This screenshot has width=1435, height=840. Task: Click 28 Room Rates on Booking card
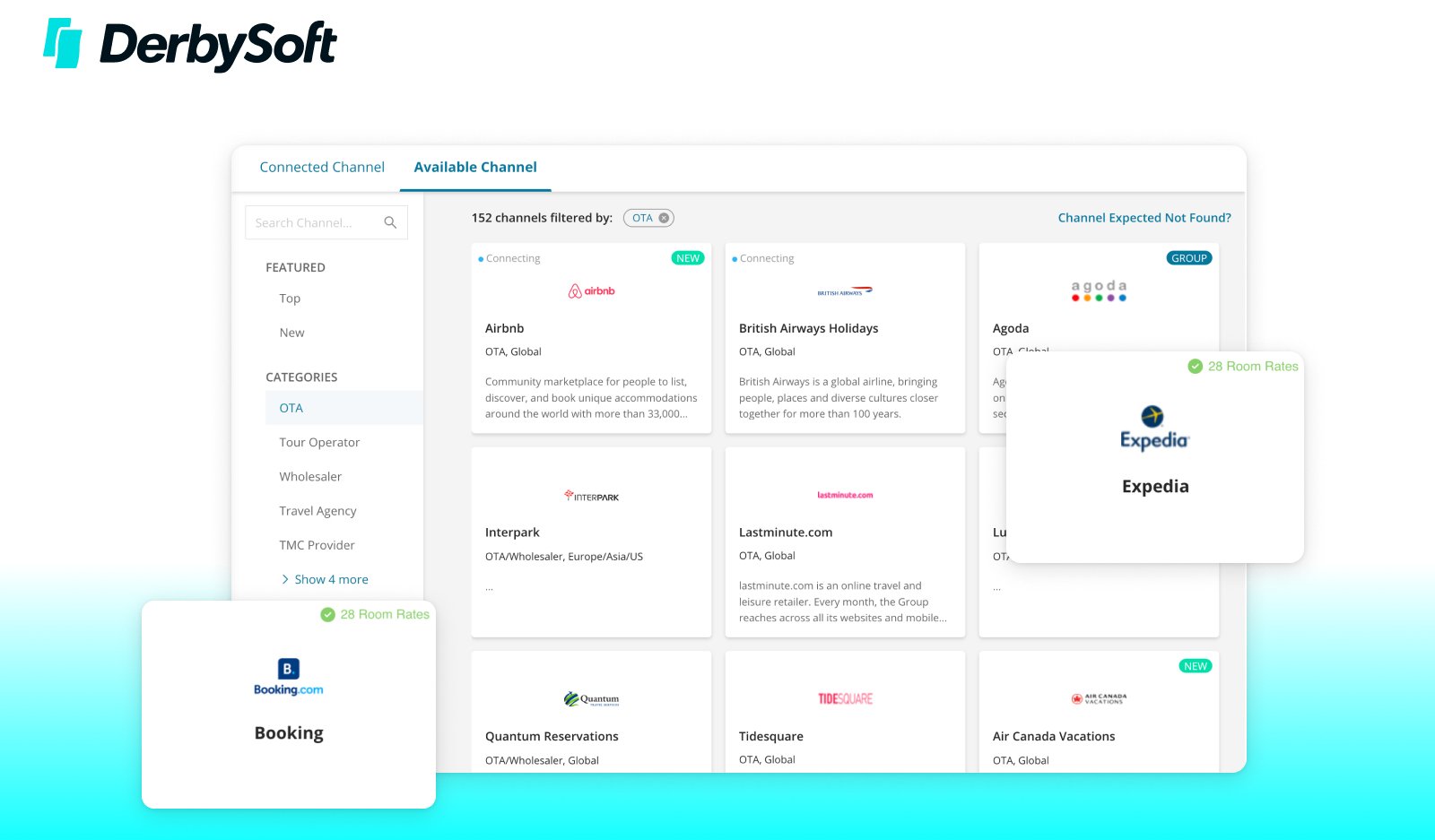pos(385,614)
